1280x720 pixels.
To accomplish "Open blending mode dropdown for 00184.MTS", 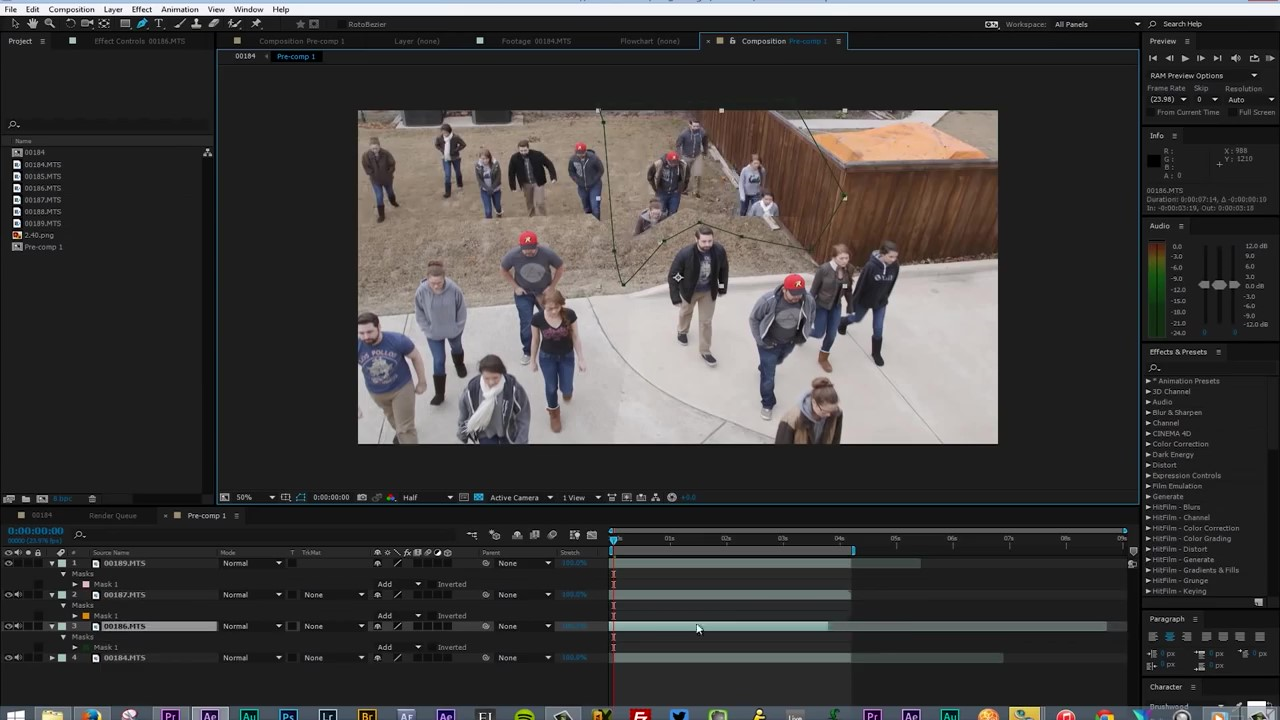I will tap(250, 658).
